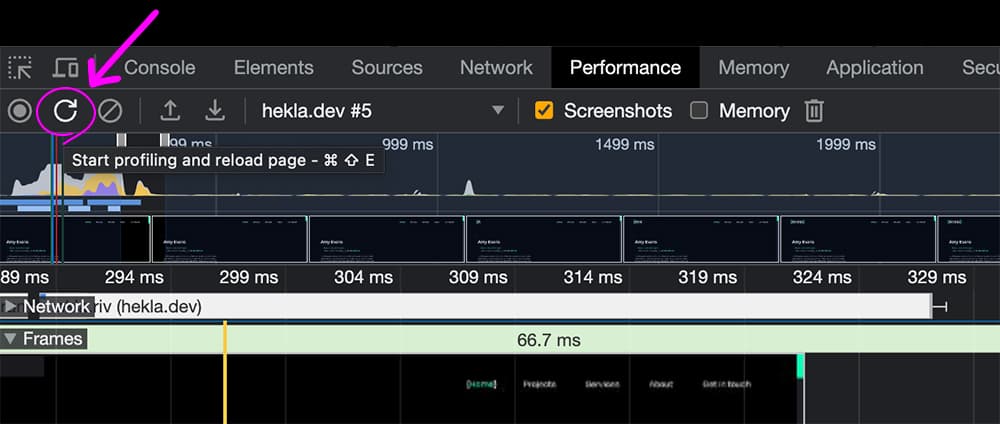Switch to the Console tab
This screenshot has height=424, width=1000.
(x=159, y=68)
